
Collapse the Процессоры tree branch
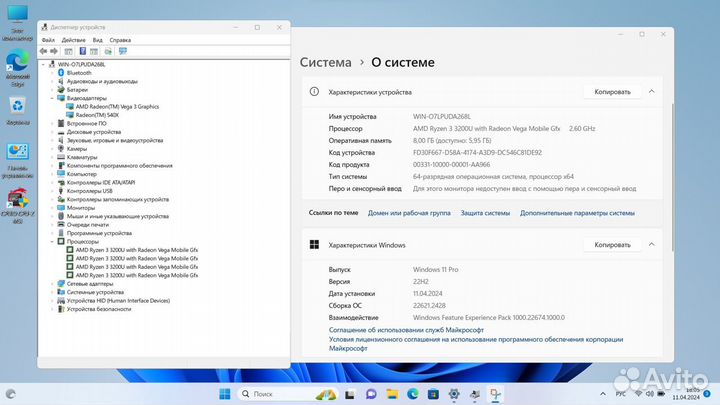[x=52, y=241]
